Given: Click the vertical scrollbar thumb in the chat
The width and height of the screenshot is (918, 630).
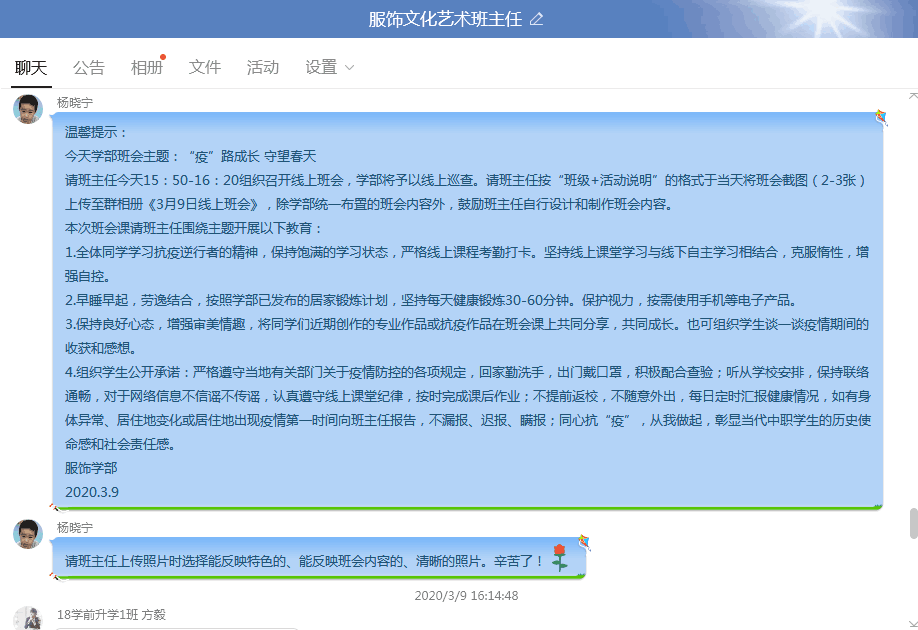Looking at the screenshot, I should point(912,522).
